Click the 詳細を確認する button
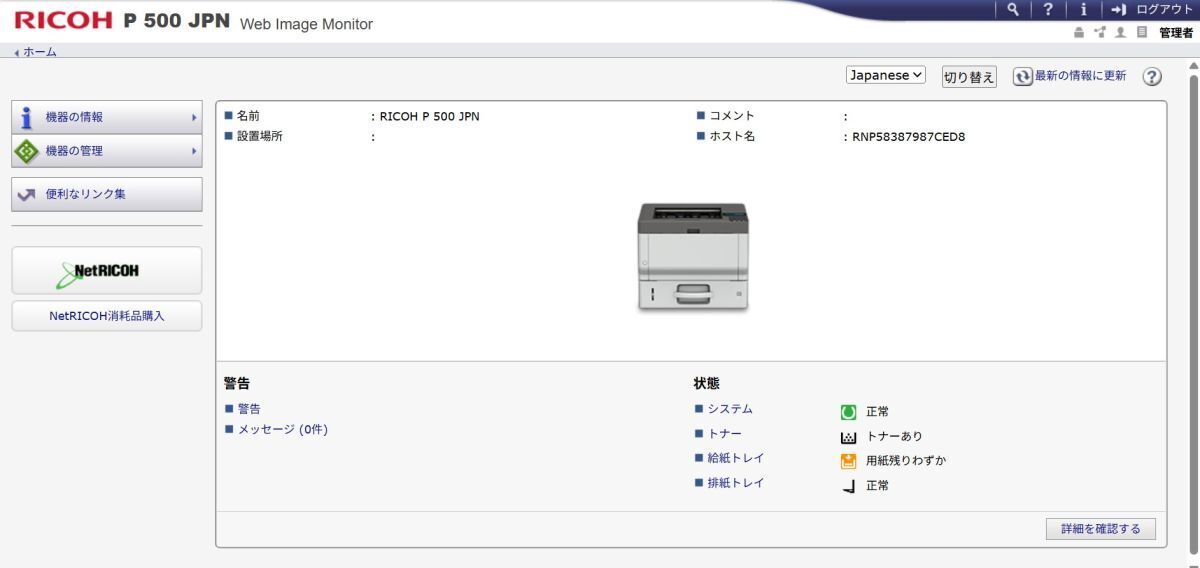The image size is (1200, 568). [x=1101, y=528]
